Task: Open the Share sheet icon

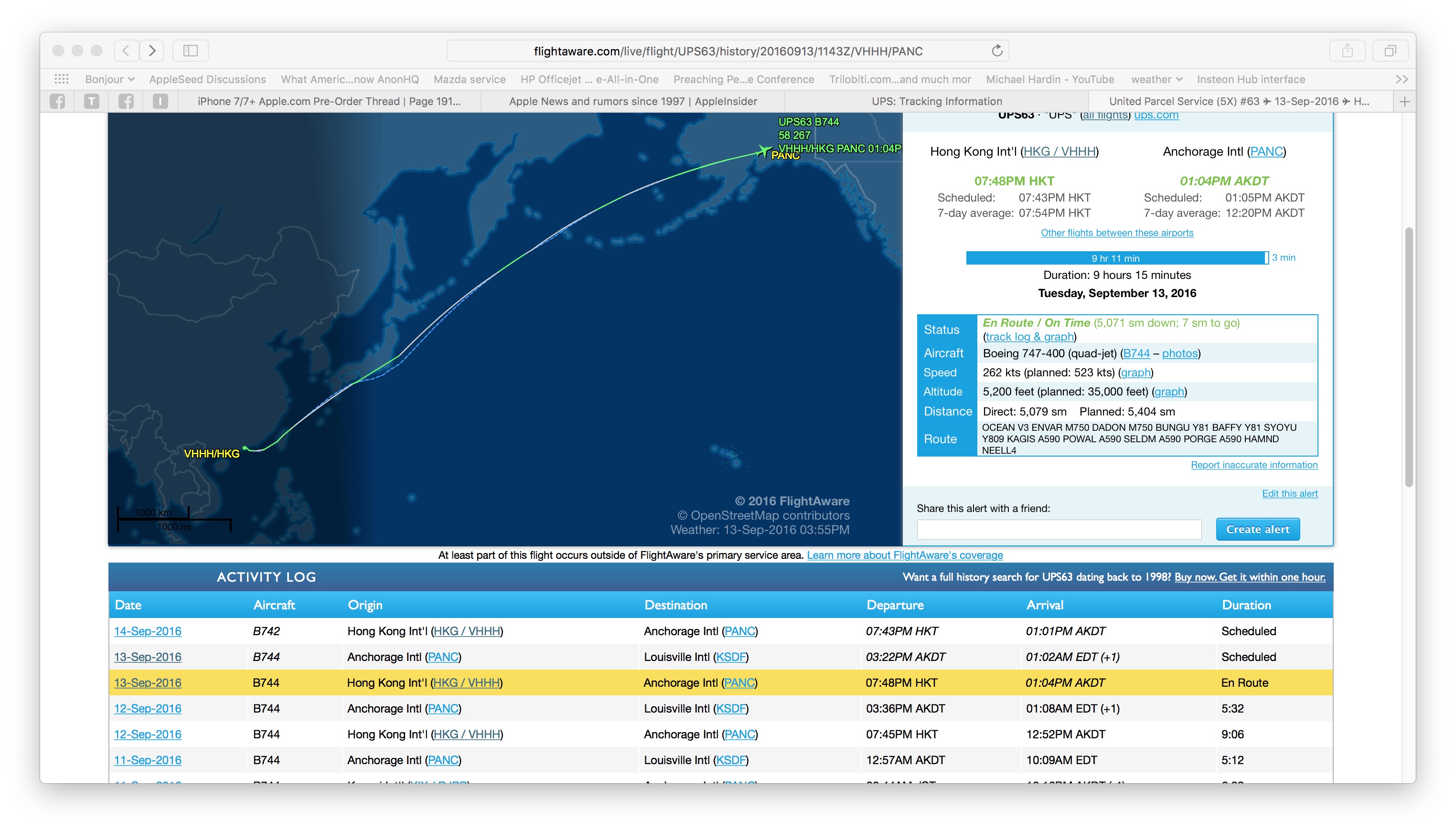Action: 1347,51
